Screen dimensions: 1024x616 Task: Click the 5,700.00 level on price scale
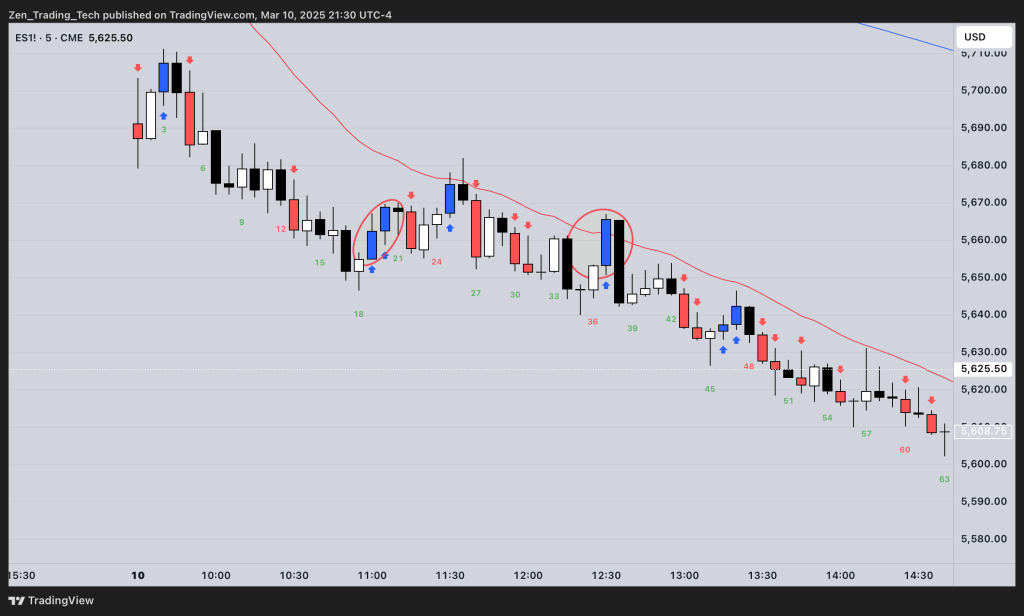click(984, 90)
